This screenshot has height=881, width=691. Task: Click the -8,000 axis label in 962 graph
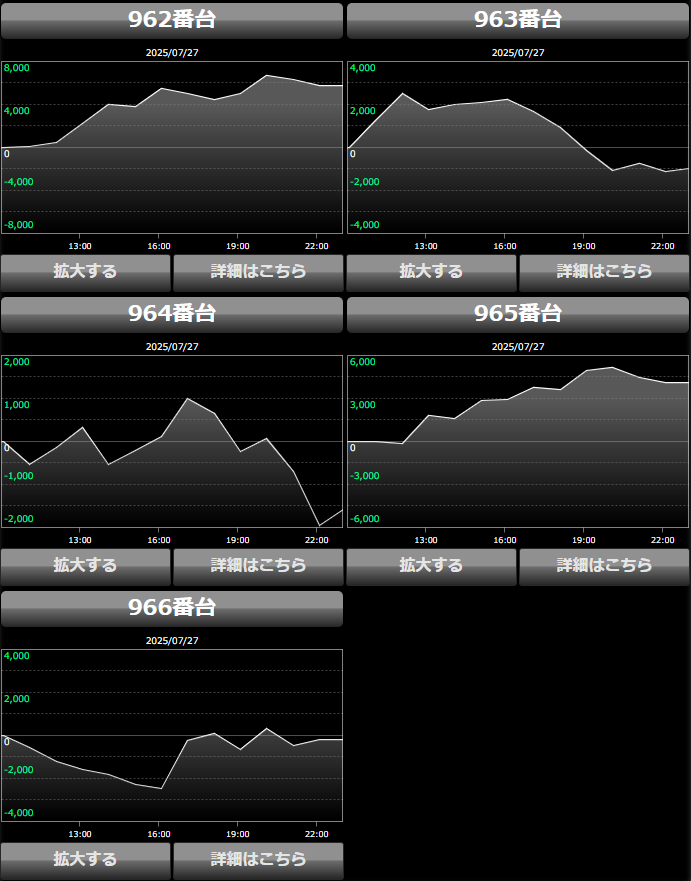click(19, 225)
